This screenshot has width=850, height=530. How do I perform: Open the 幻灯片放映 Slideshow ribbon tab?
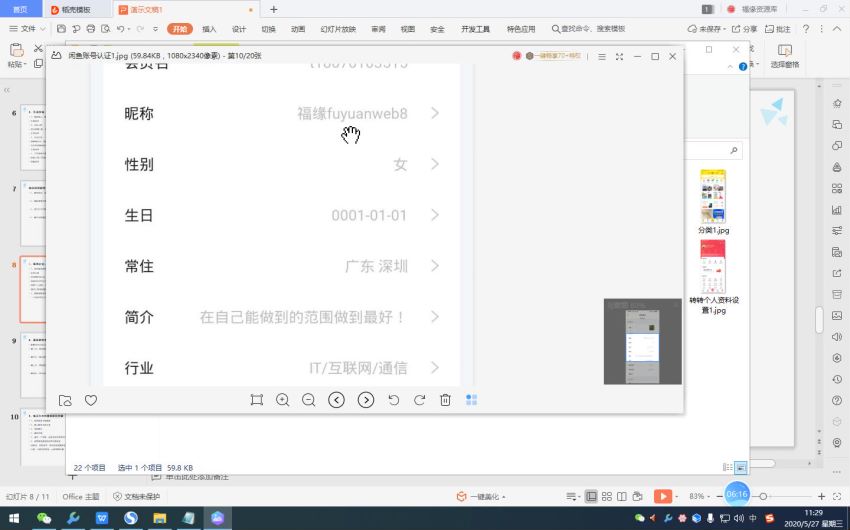pos(338,29)
